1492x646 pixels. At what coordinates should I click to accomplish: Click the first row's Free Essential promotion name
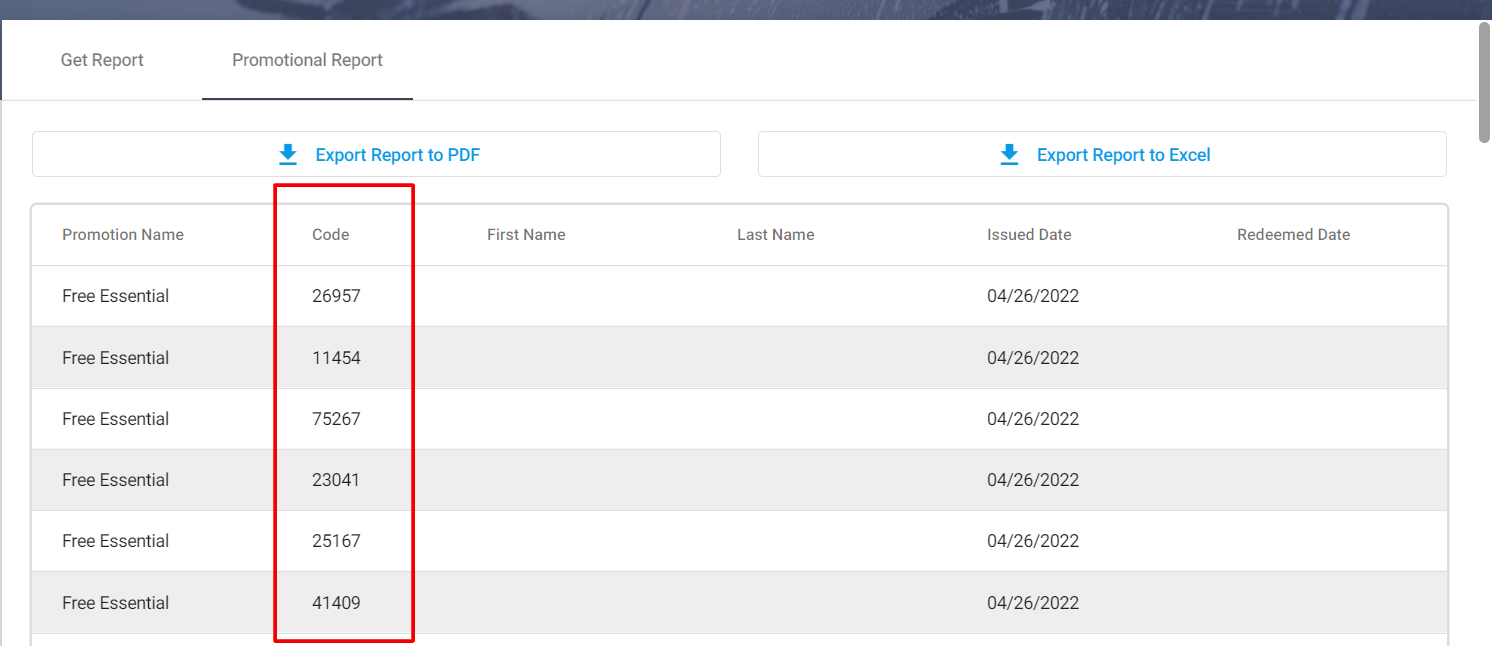point(115,296)
